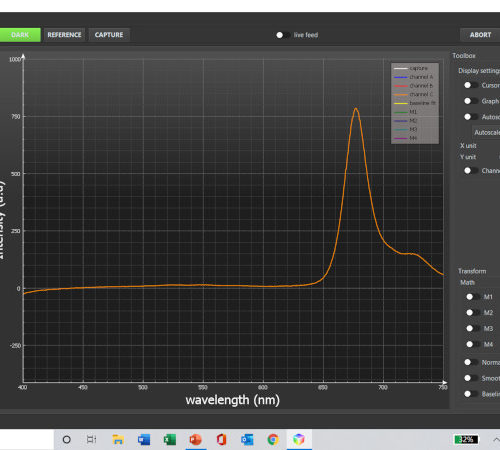Click the REFERENCE button
Viewport: 500px width, 450px height.
point(64,35)
